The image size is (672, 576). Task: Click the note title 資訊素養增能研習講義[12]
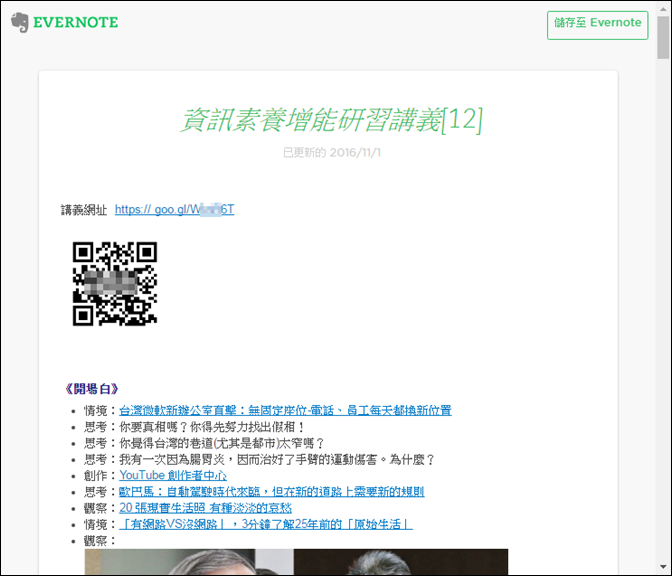click(331, 120)
